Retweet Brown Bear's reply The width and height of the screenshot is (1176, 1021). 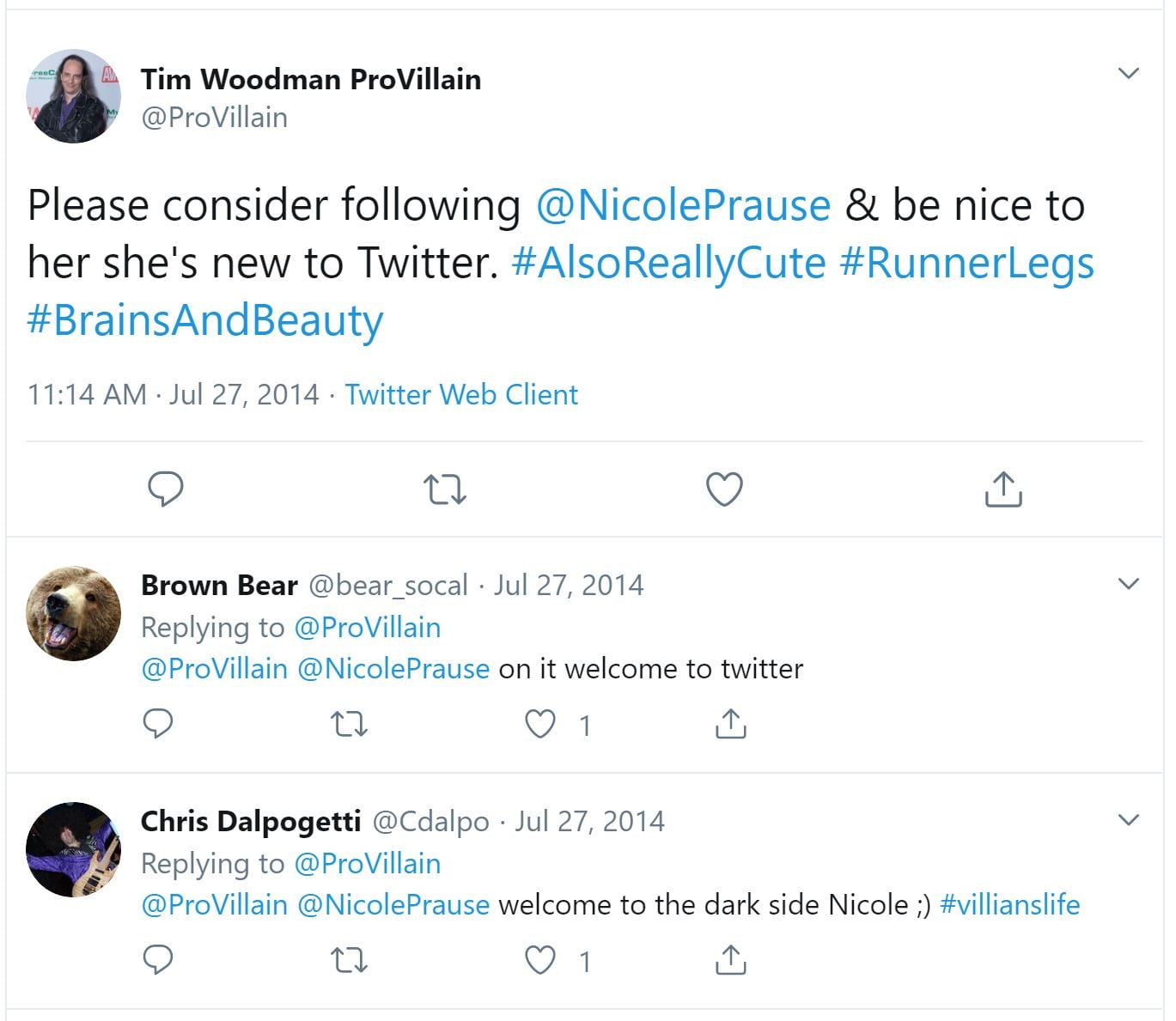coord(350,726)
